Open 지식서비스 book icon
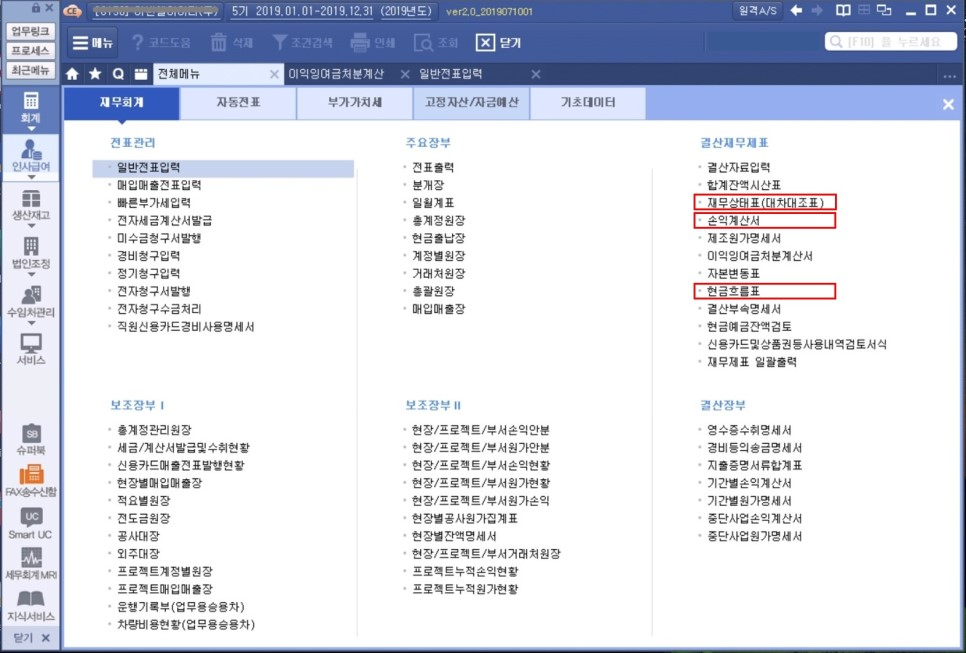The width and height of the screenshot is (966, 653). 31,606
